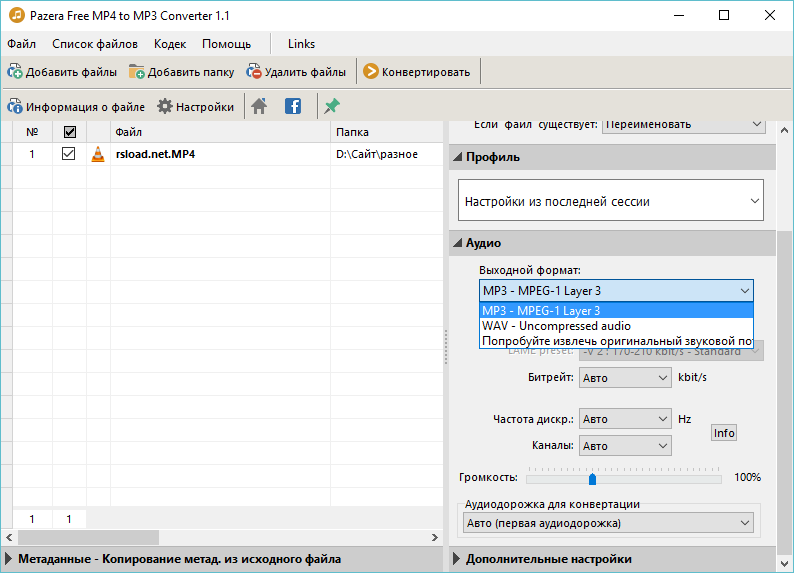794x573 pixels.
Task: Open the Profile dropdown with last session settings
Action: click(611, 200)
